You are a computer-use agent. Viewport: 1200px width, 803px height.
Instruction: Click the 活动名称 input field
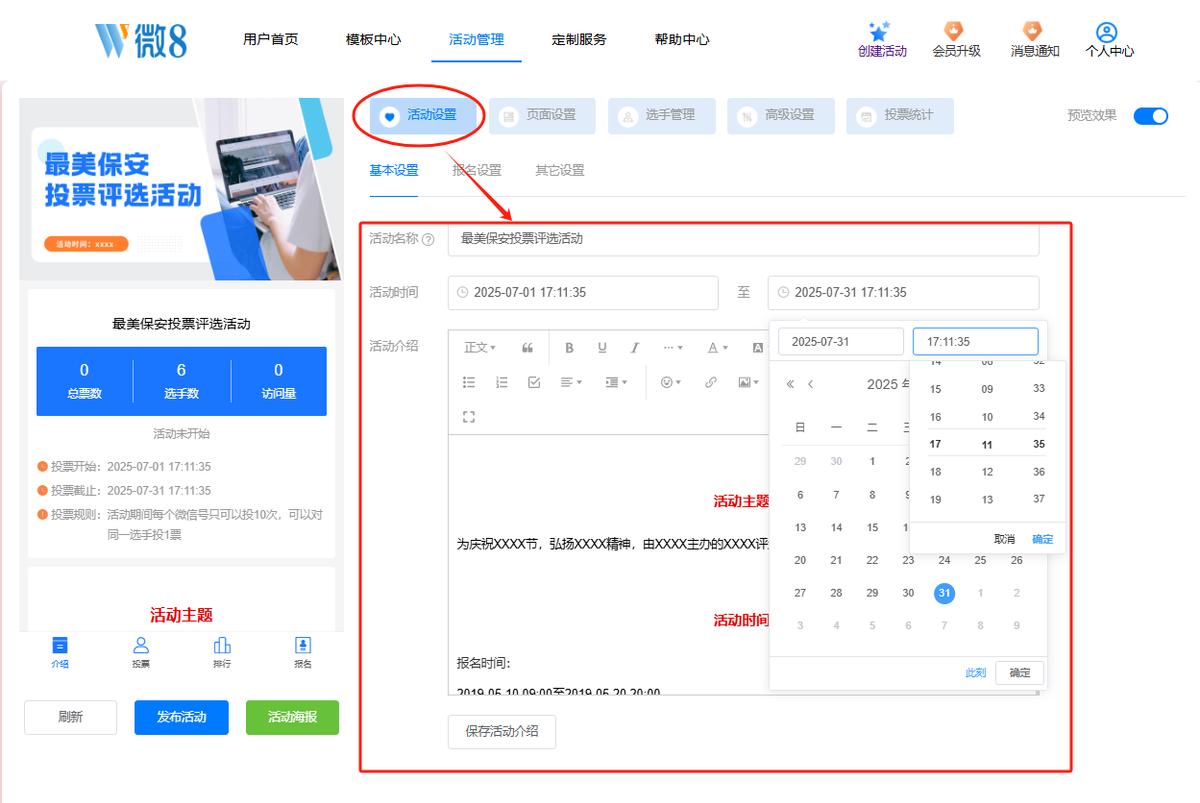(743, 240)
